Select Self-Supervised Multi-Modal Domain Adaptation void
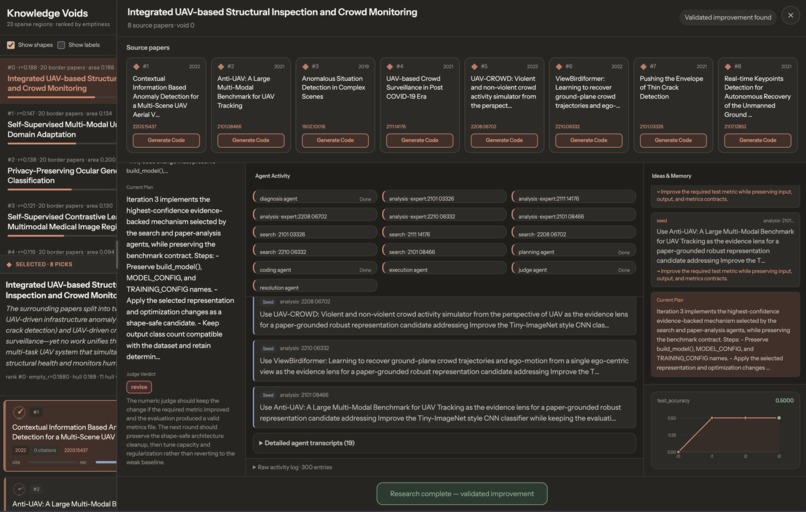The width and height of the screenshot is (806, 512). click(x=59, y=125)
